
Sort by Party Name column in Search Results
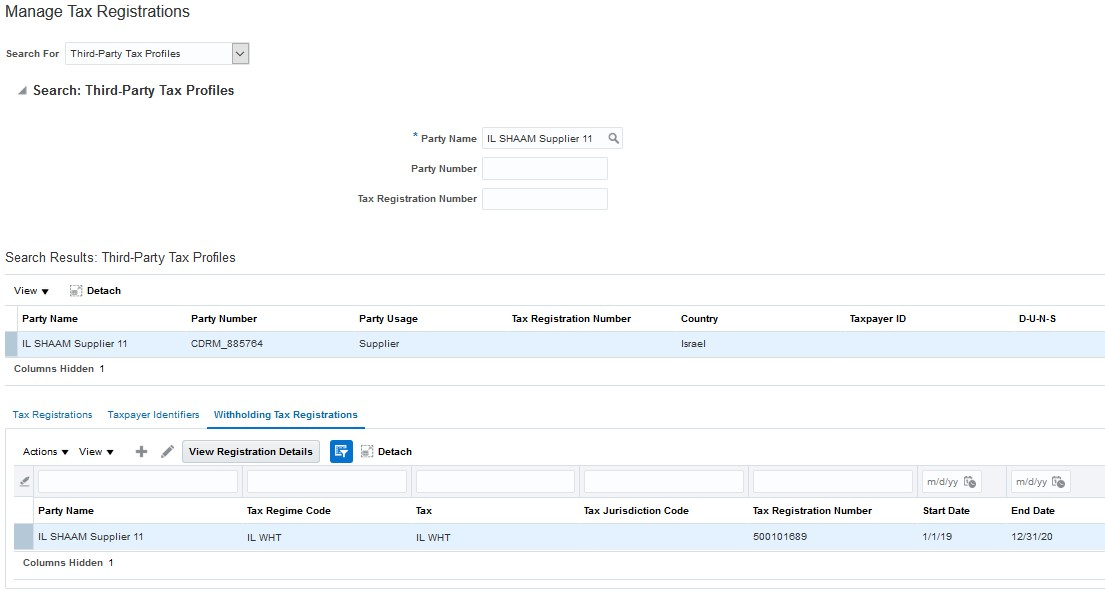pyautogui.click(x=50, y=319)
